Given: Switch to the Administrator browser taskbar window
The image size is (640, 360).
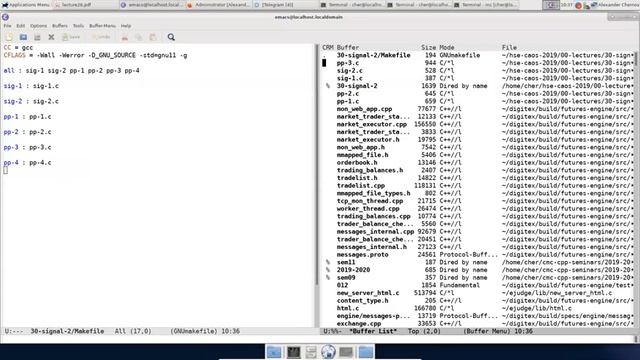Looking at the screenshot, I should (218, 5).
